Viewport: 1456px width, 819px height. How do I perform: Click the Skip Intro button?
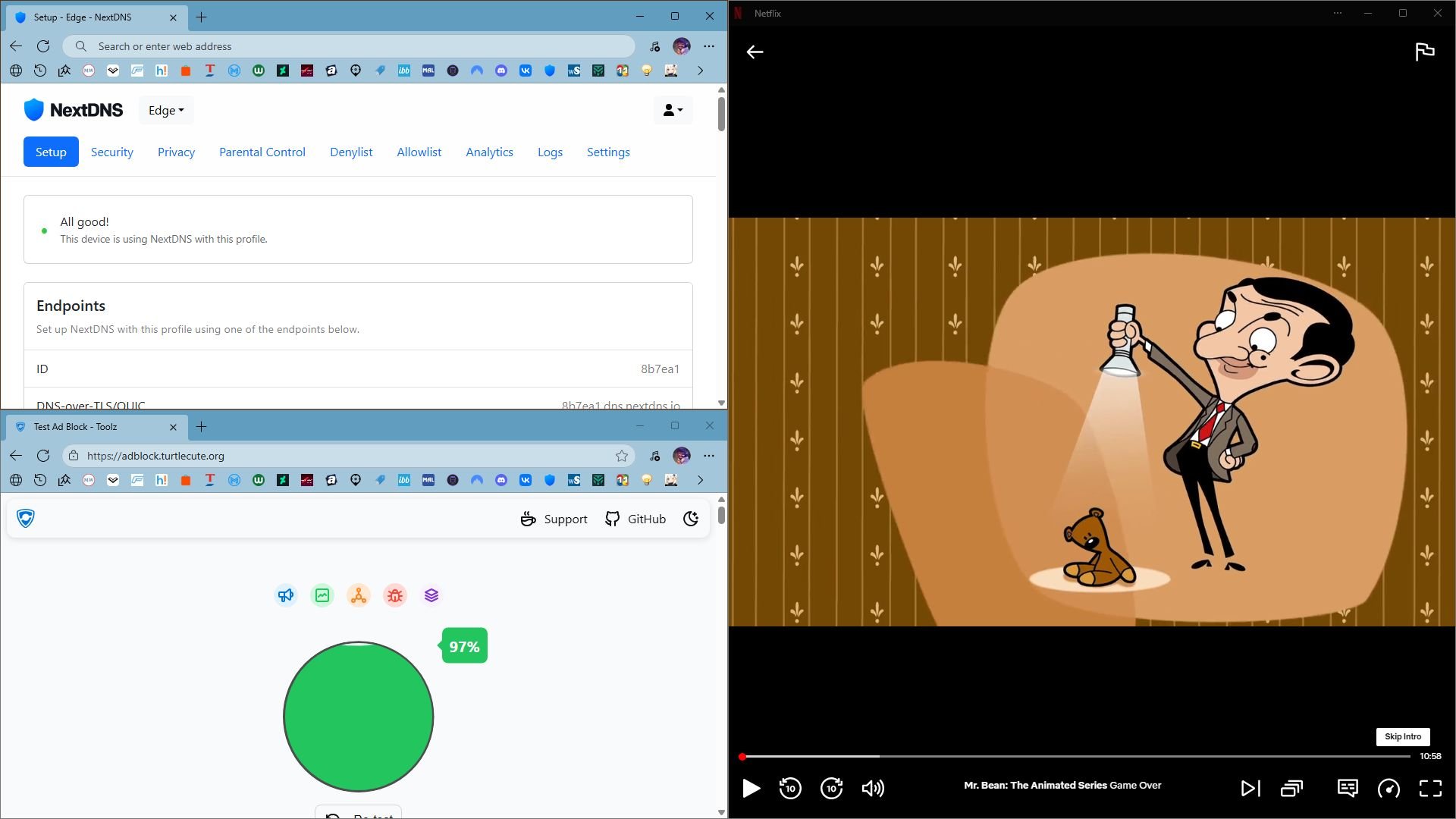coord(1403,736)
